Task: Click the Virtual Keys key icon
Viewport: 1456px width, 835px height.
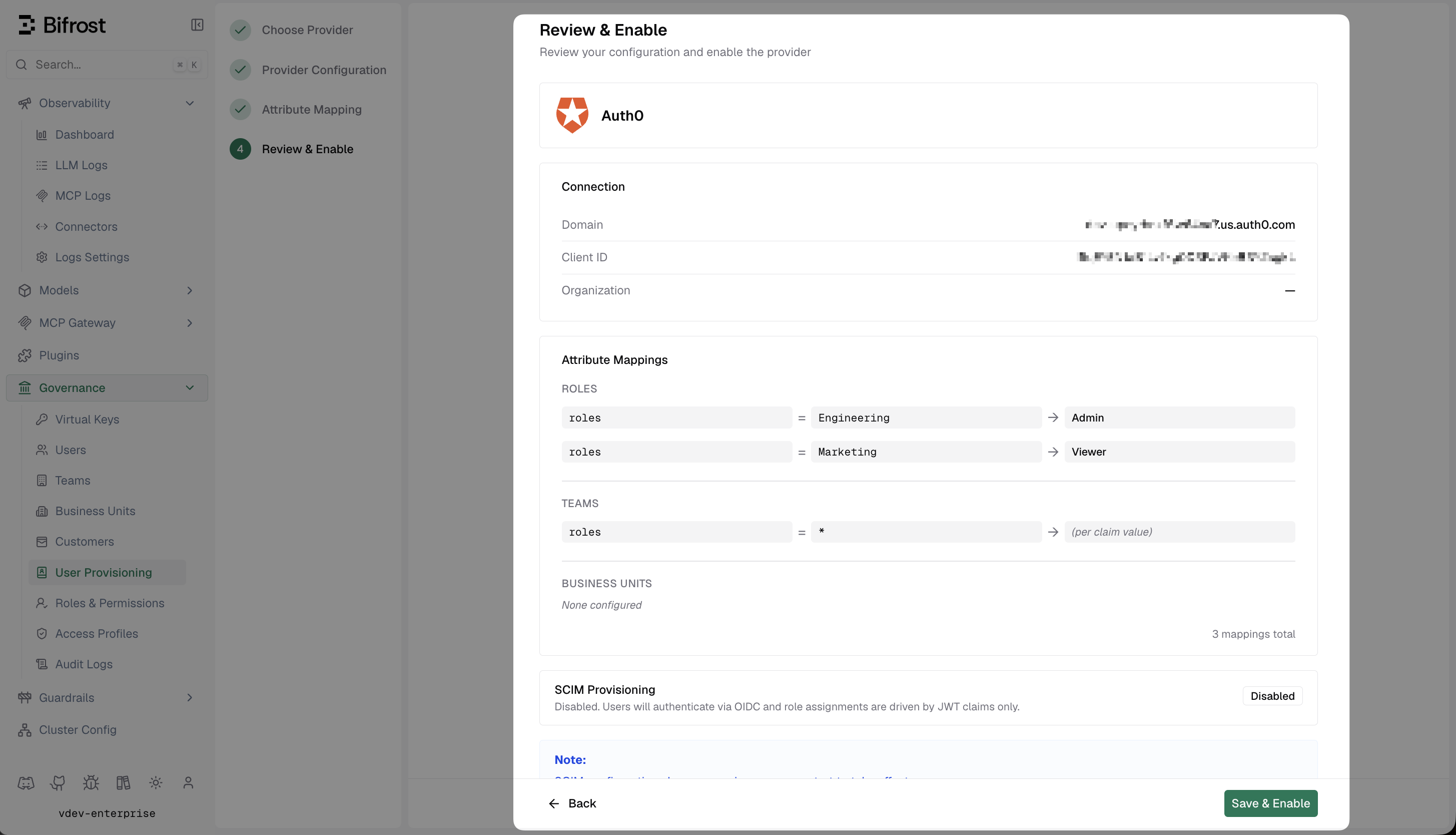Action: click(x=42, y=419)
